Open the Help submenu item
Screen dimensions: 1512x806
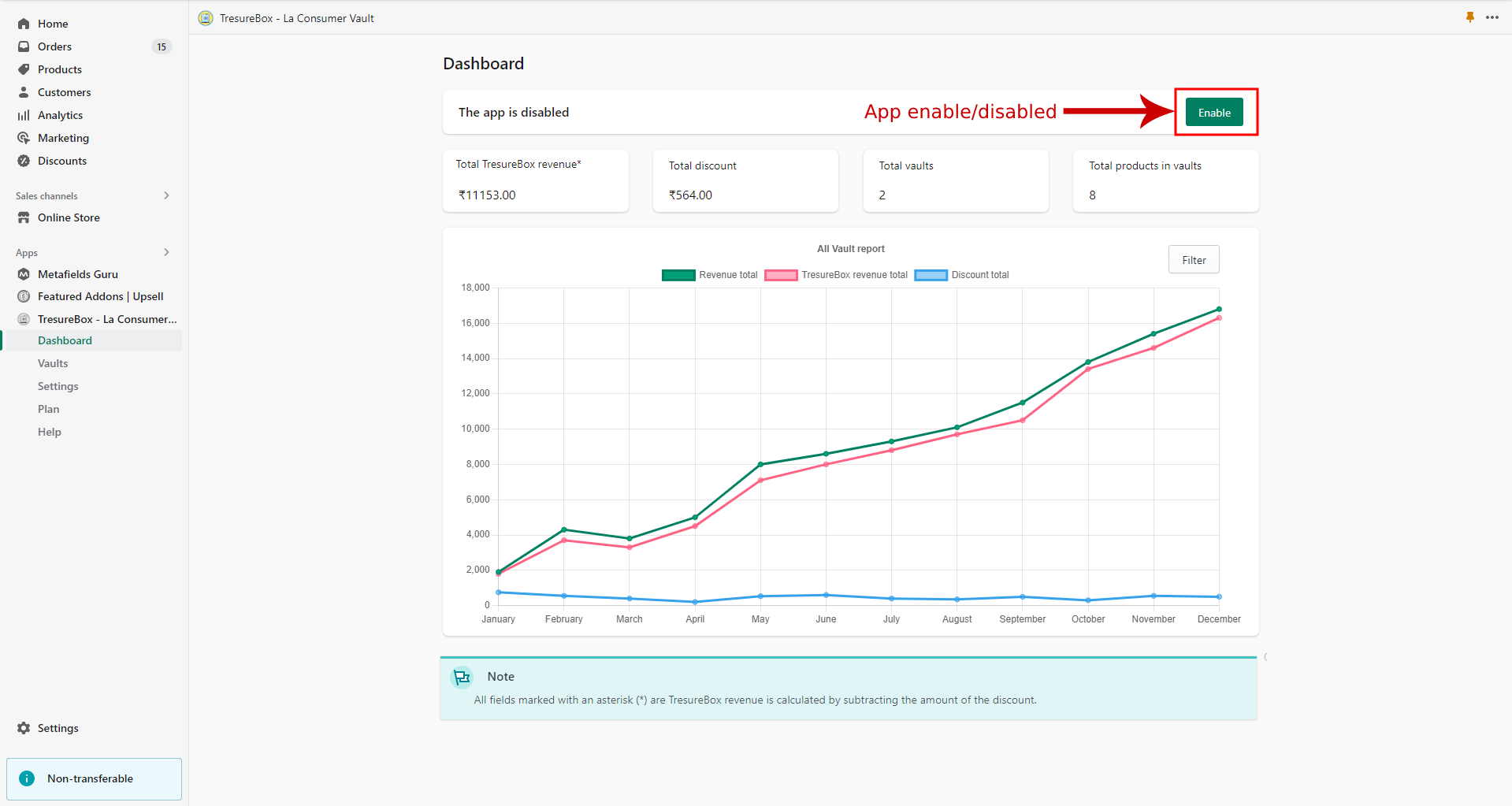(50, 432)
